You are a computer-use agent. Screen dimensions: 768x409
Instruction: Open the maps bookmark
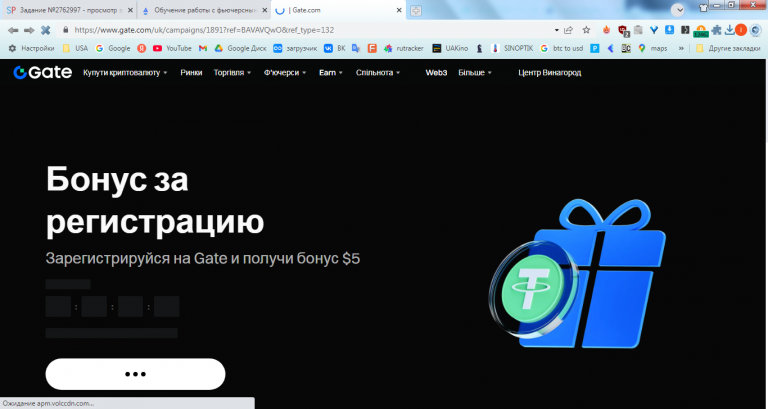tap(652, 48)
